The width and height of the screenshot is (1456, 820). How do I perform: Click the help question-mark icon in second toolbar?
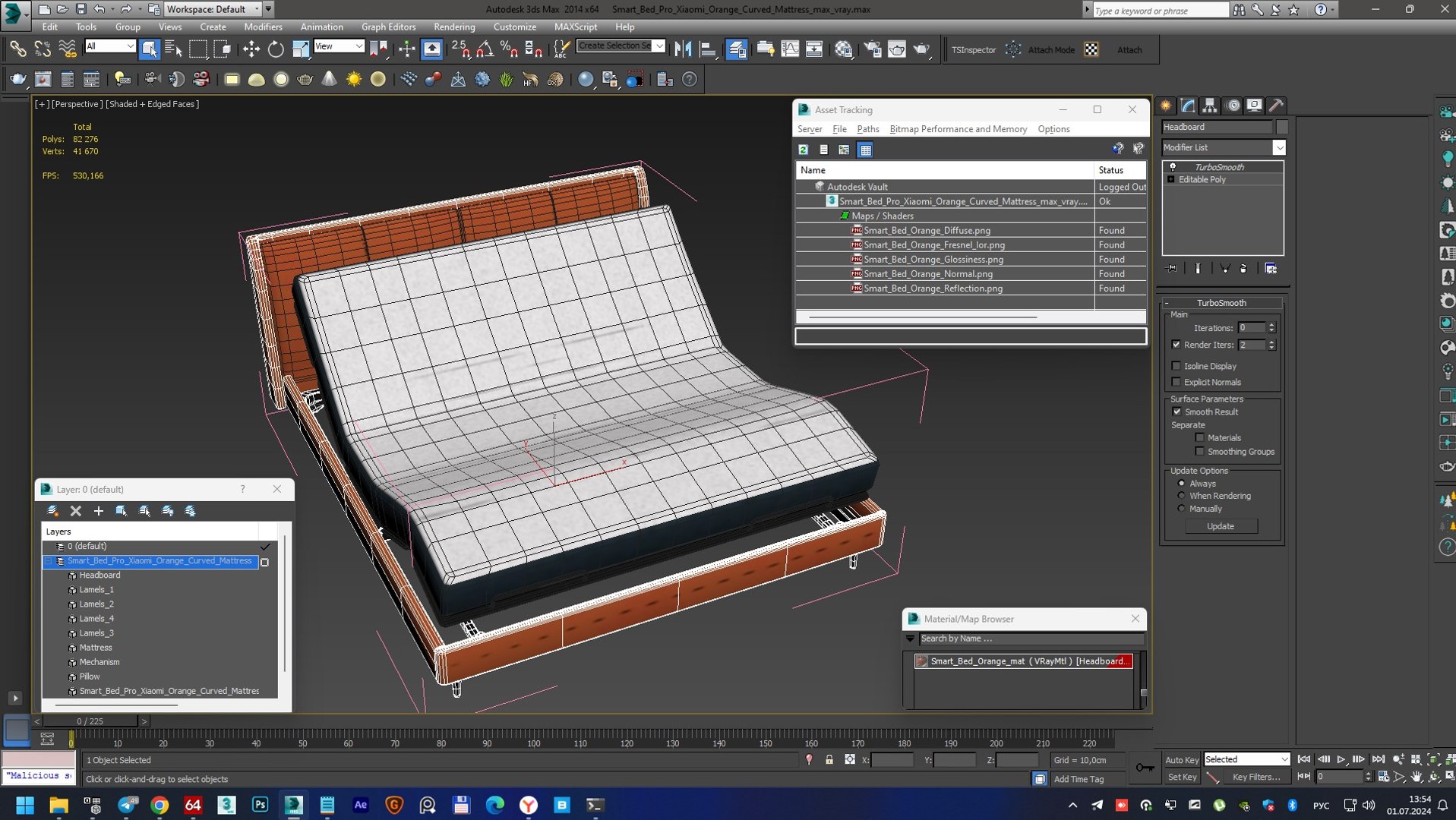689,79
